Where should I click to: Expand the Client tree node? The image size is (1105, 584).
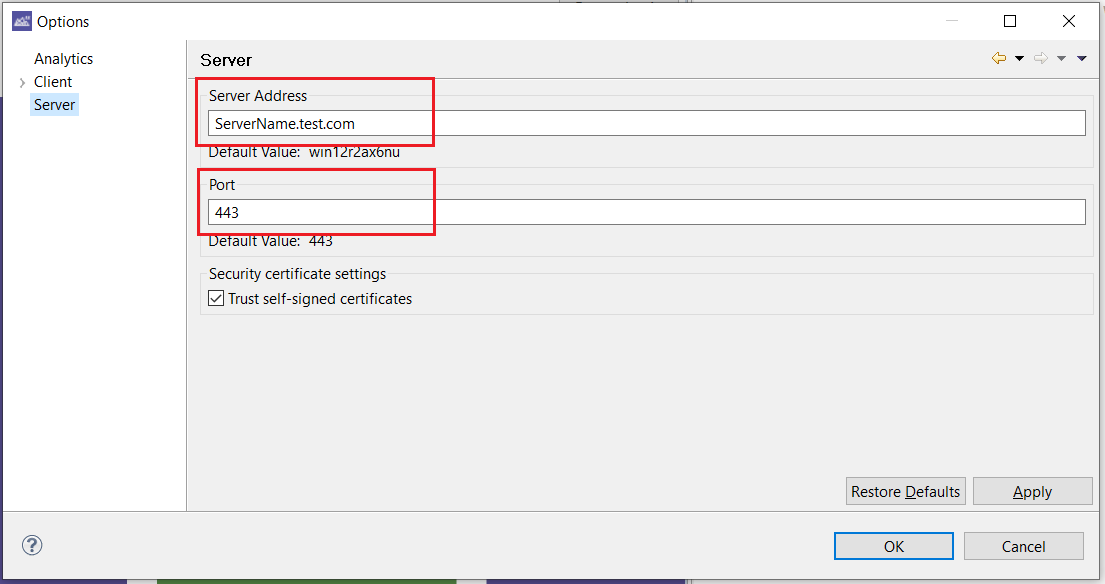[x=21, y=81]
